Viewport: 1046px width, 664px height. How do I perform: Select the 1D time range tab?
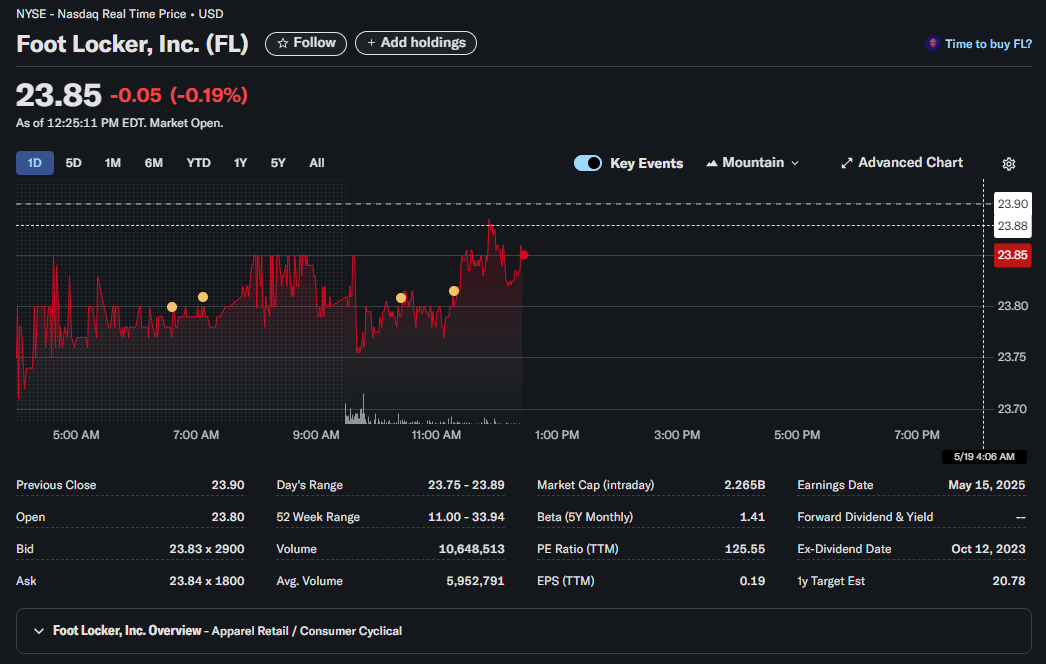click(x=35, y=163)
